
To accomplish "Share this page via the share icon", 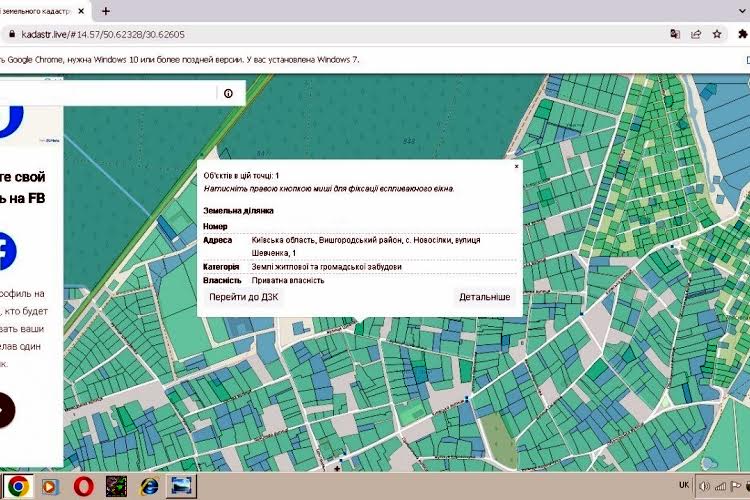I will tap(696, 34).
